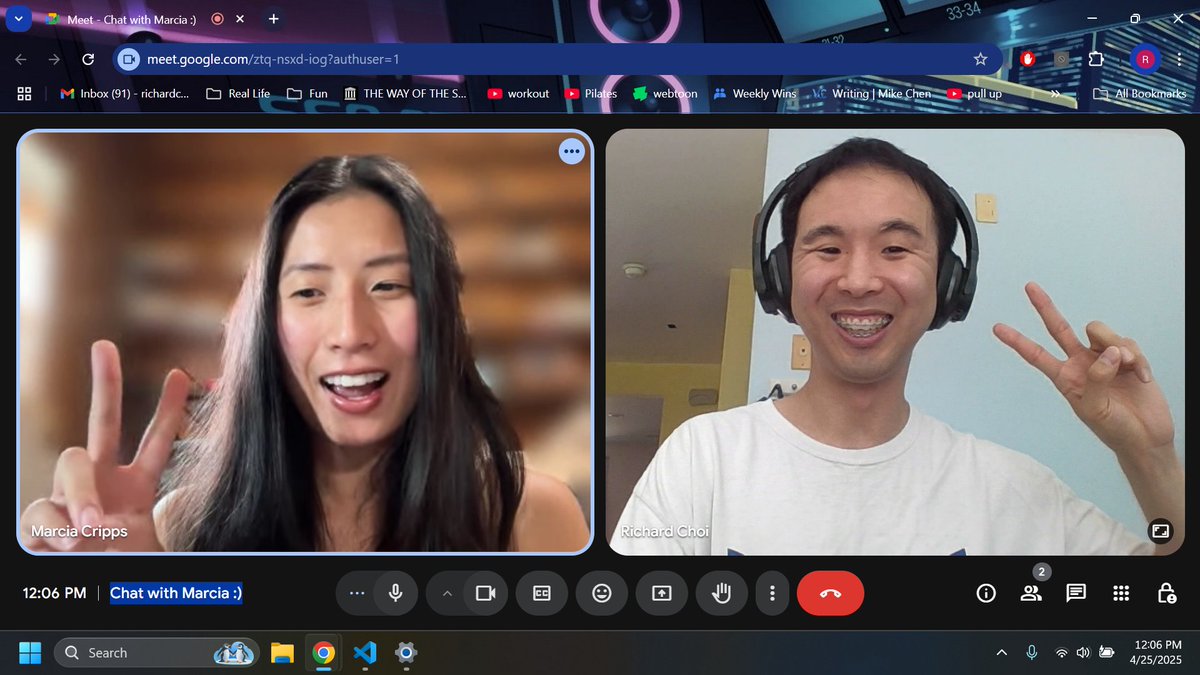Expand camera options with the chevron
Screen dimensions: 1200x675
coord(447,593)
